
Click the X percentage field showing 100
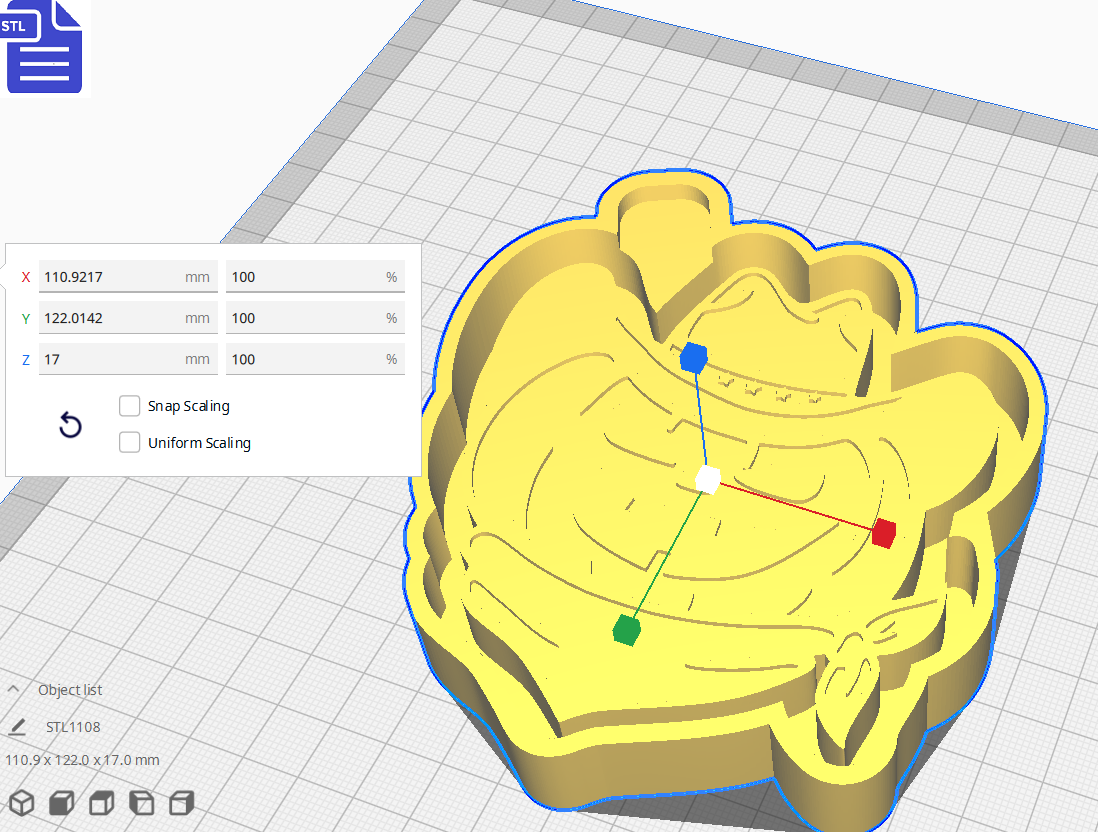pos(315,277)
